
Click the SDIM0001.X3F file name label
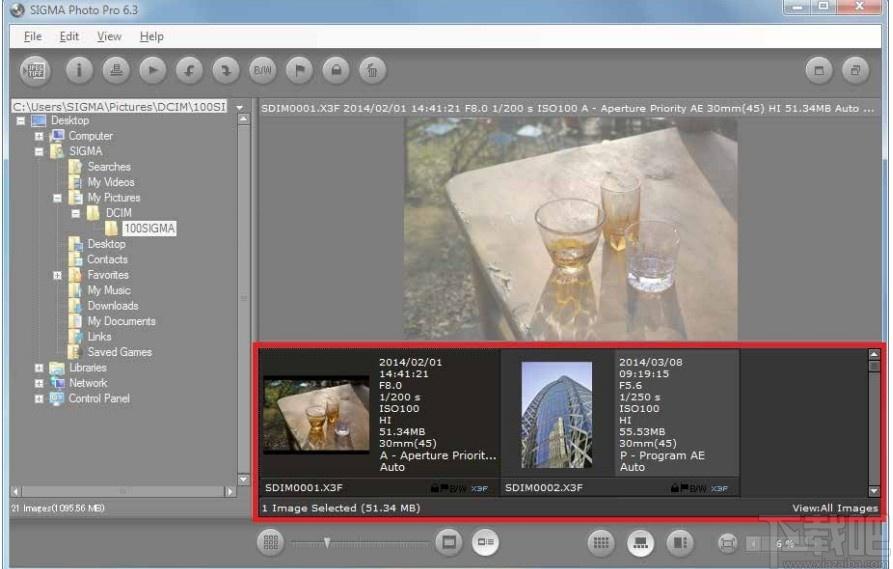(x=304, y=488)
